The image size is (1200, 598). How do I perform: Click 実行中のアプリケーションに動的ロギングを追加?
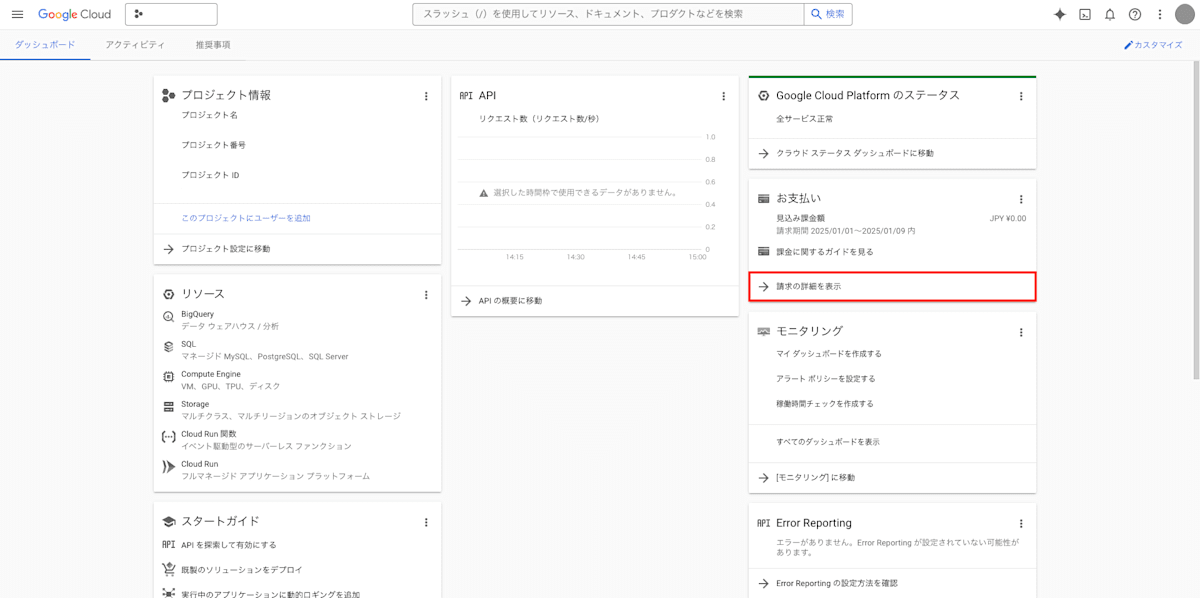[270, 594]
